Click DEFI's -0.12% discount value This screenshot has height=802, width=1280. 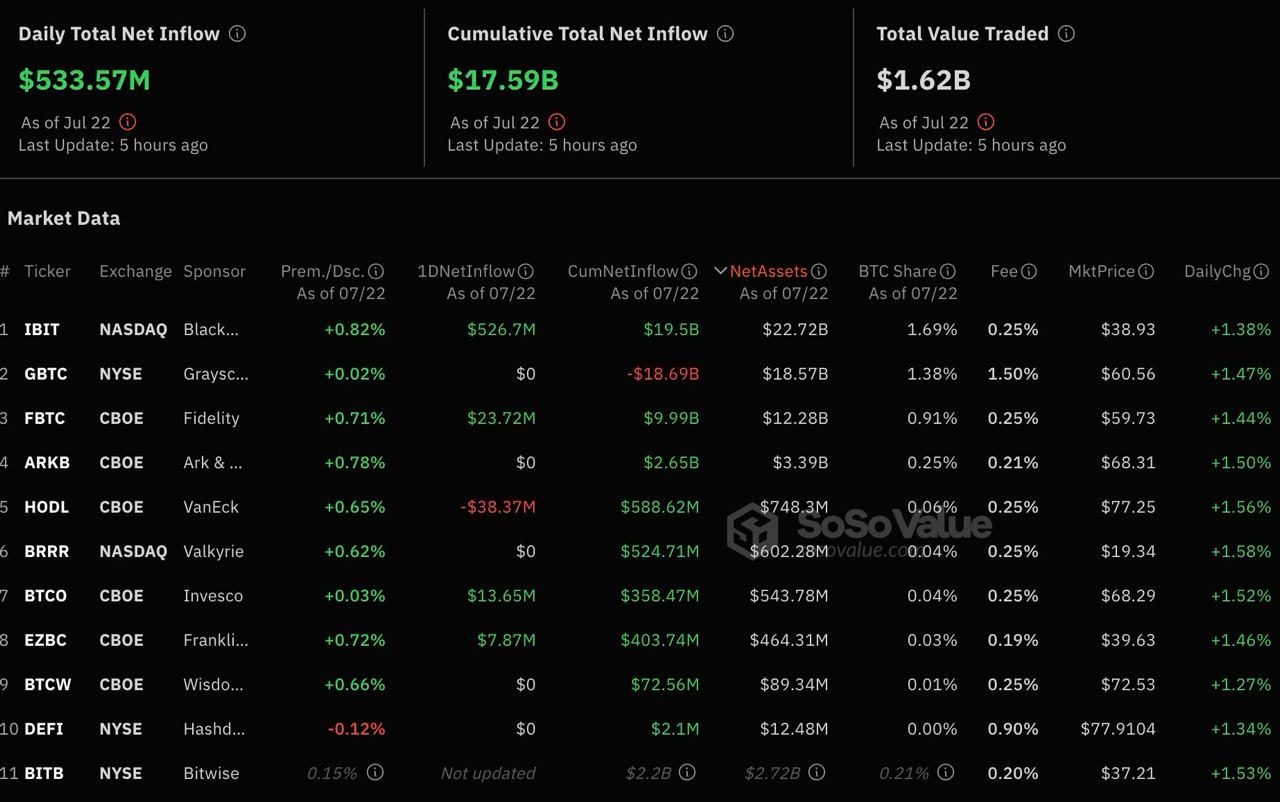click(x=357, y=729)
